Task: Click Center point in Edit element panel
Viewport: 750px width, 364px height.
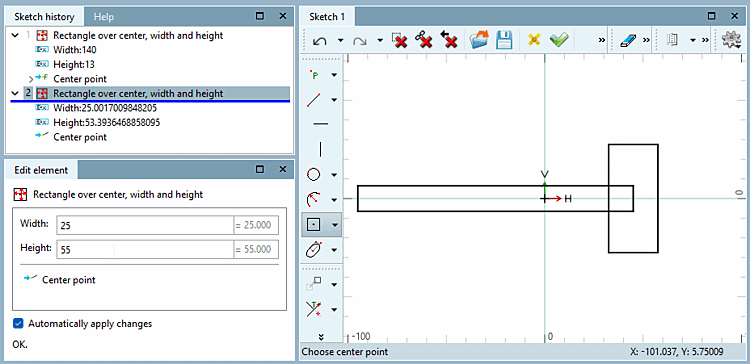Action: [68, 280]
